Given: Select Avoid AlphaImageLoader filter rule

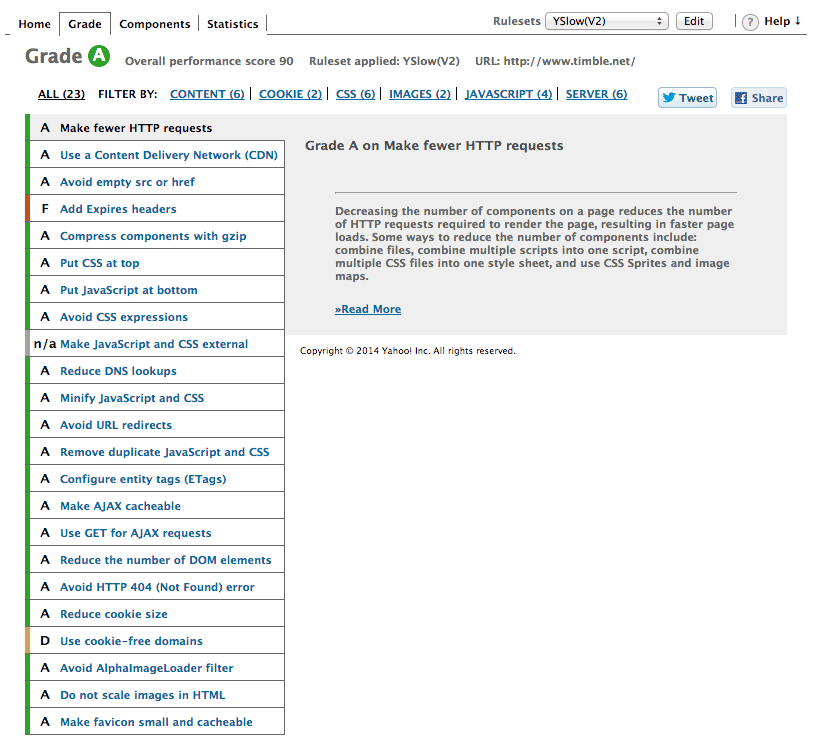Looking at the screenshot, I should [x=157, y=667].
